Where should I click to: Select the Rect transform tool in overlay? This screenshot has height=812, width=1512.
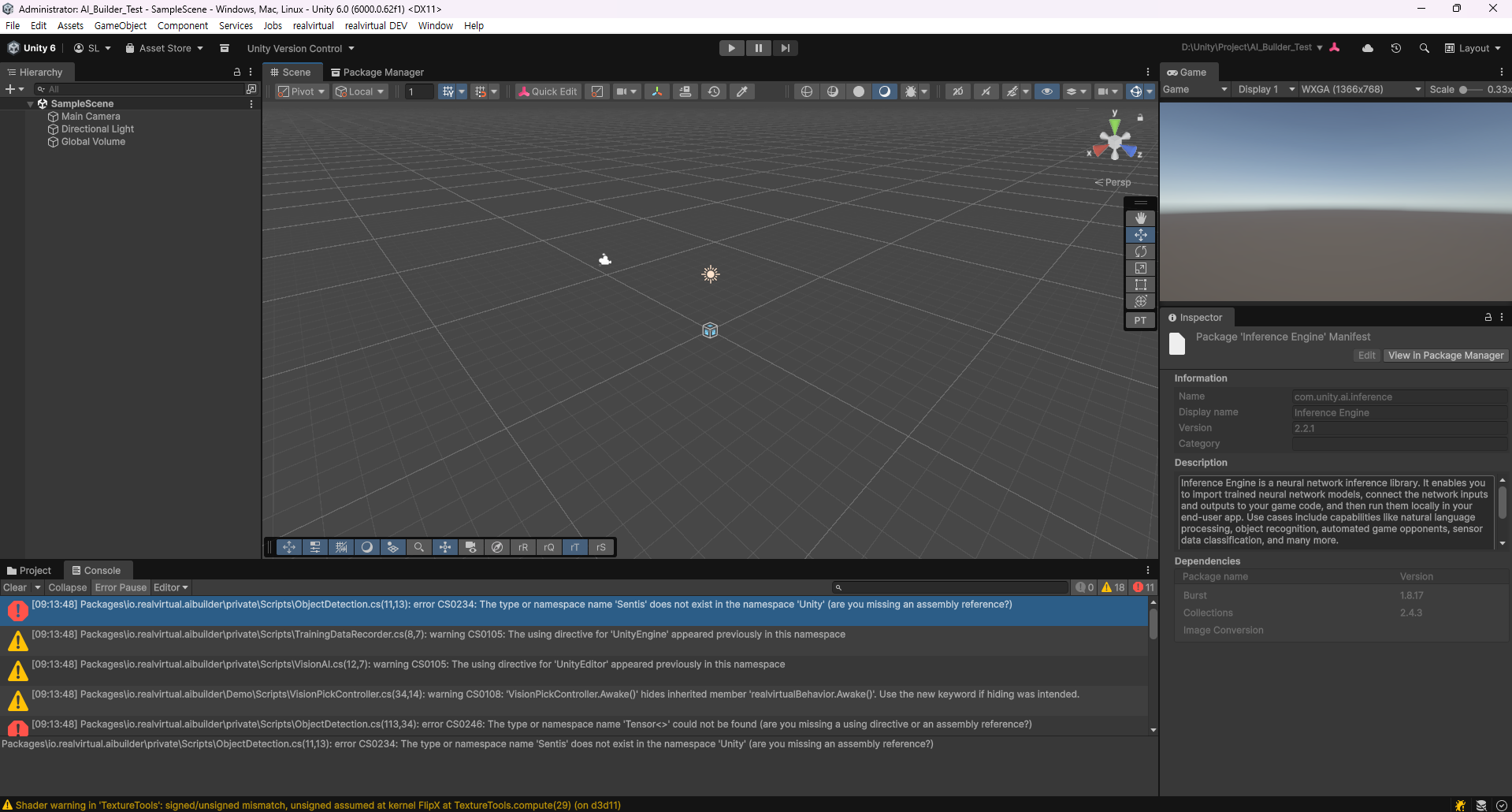click(1140, 285)
